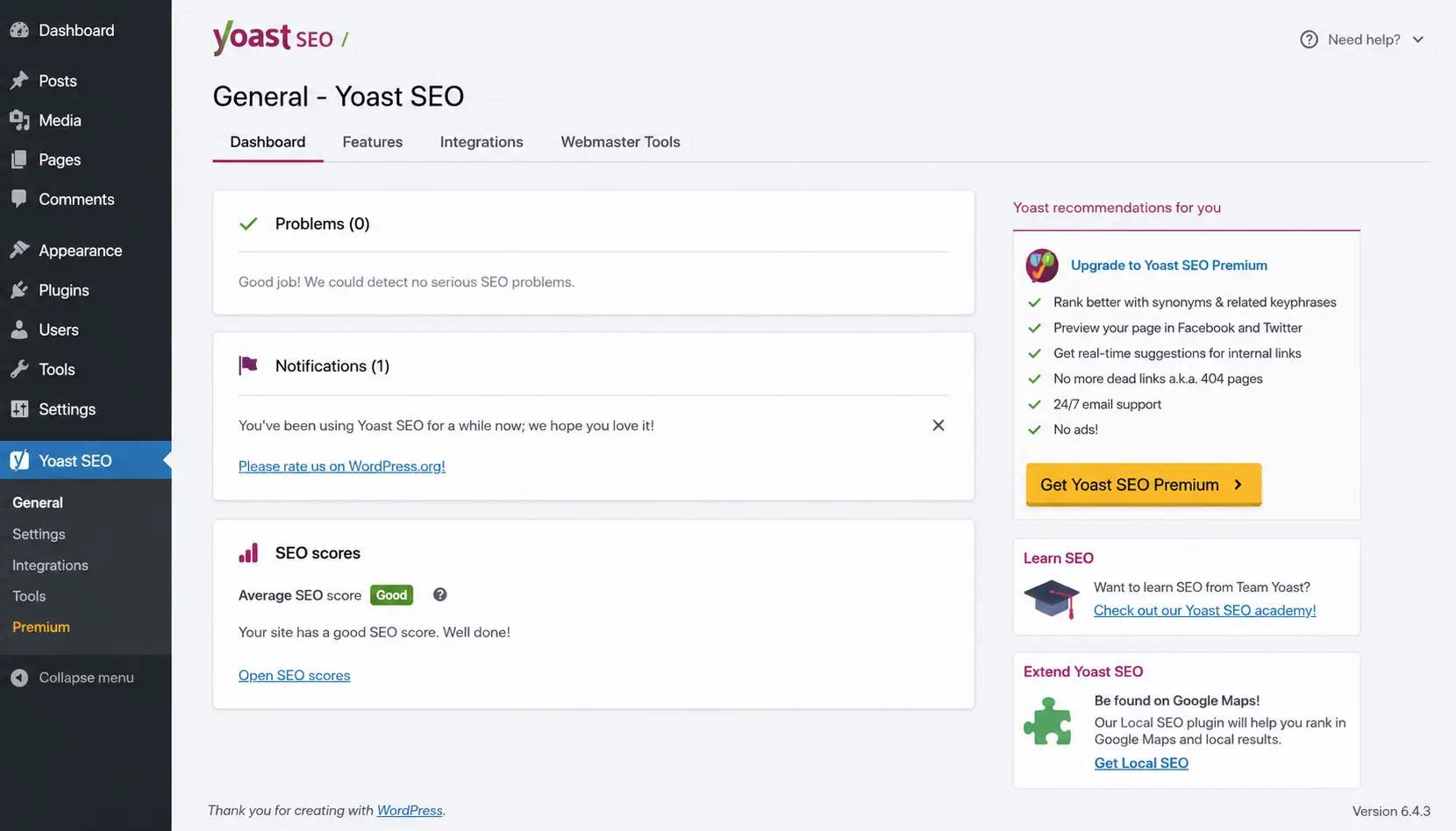Click the Users person icon

coord(19,330)
